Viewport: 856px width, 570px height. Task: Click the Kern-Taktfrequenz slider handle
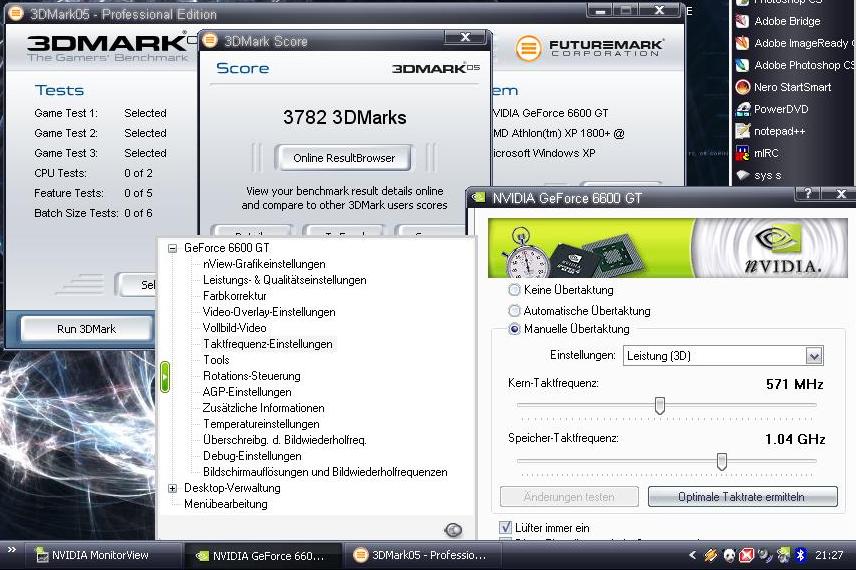(659, 406)
